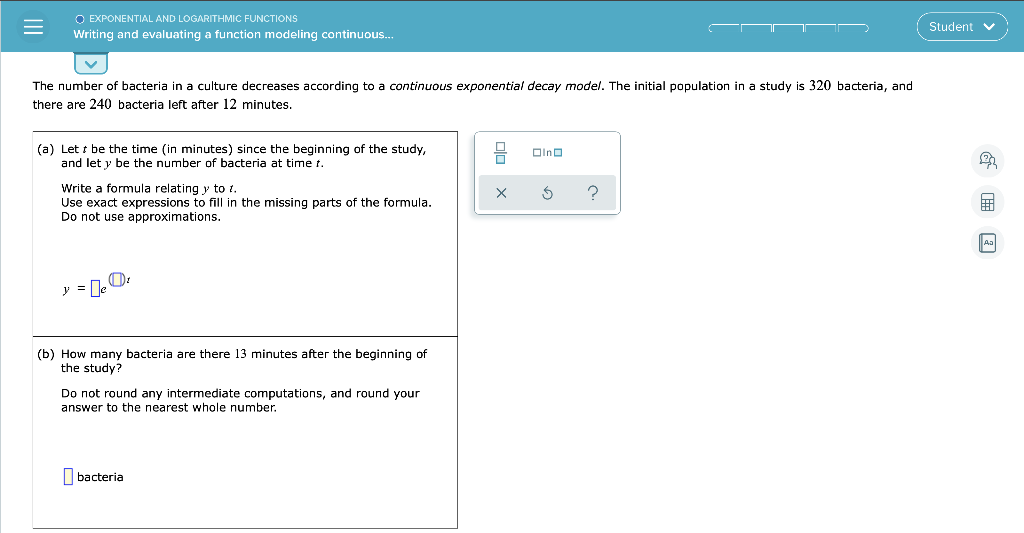1024x533 pixels.
Task: Click the 'Exponential and Logarithmic Functions' topic title
Action: point(193,18)
